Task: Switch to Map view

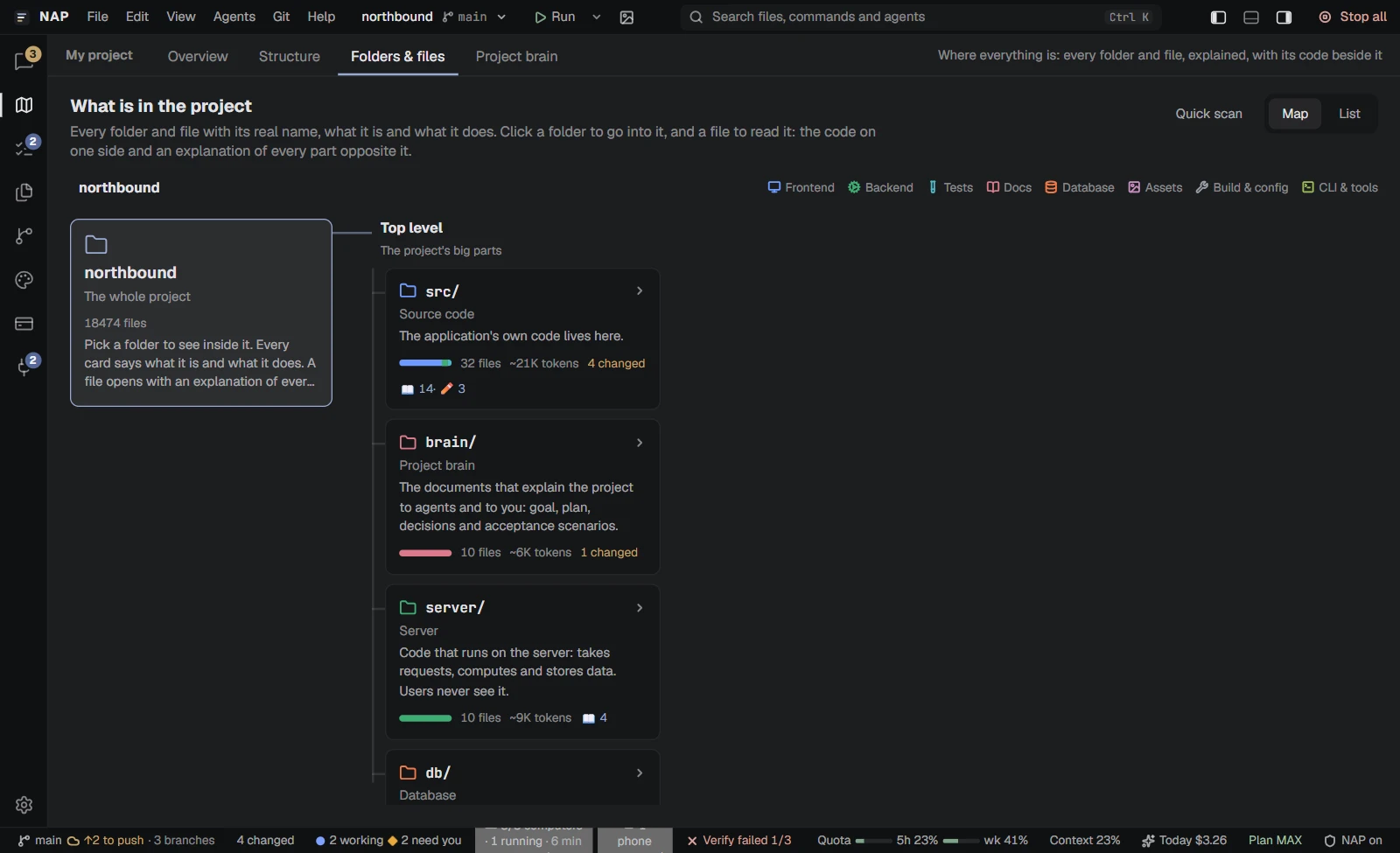Action: (1295, 114)
